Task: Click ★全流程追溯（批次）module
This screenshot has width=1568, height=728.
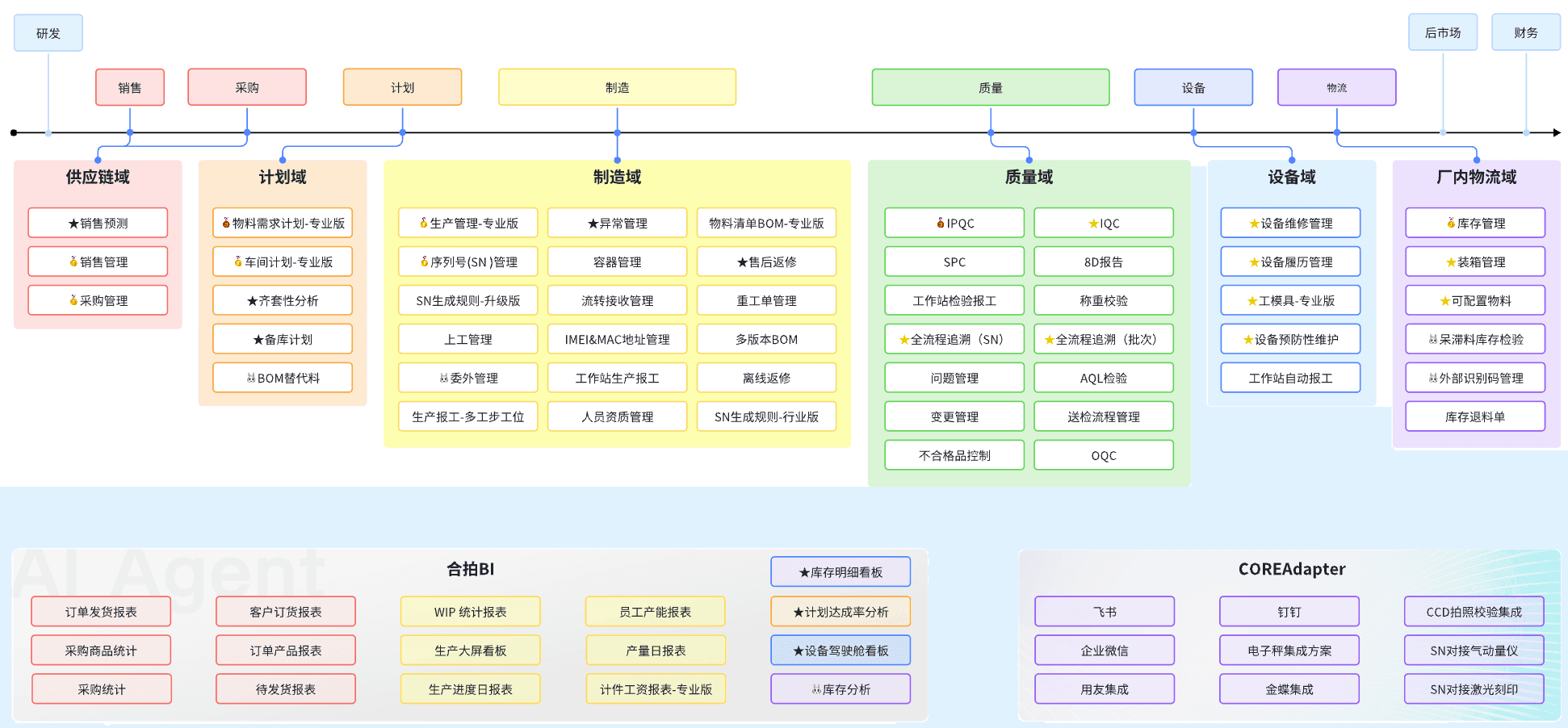Action: (x=1104, y=339)
